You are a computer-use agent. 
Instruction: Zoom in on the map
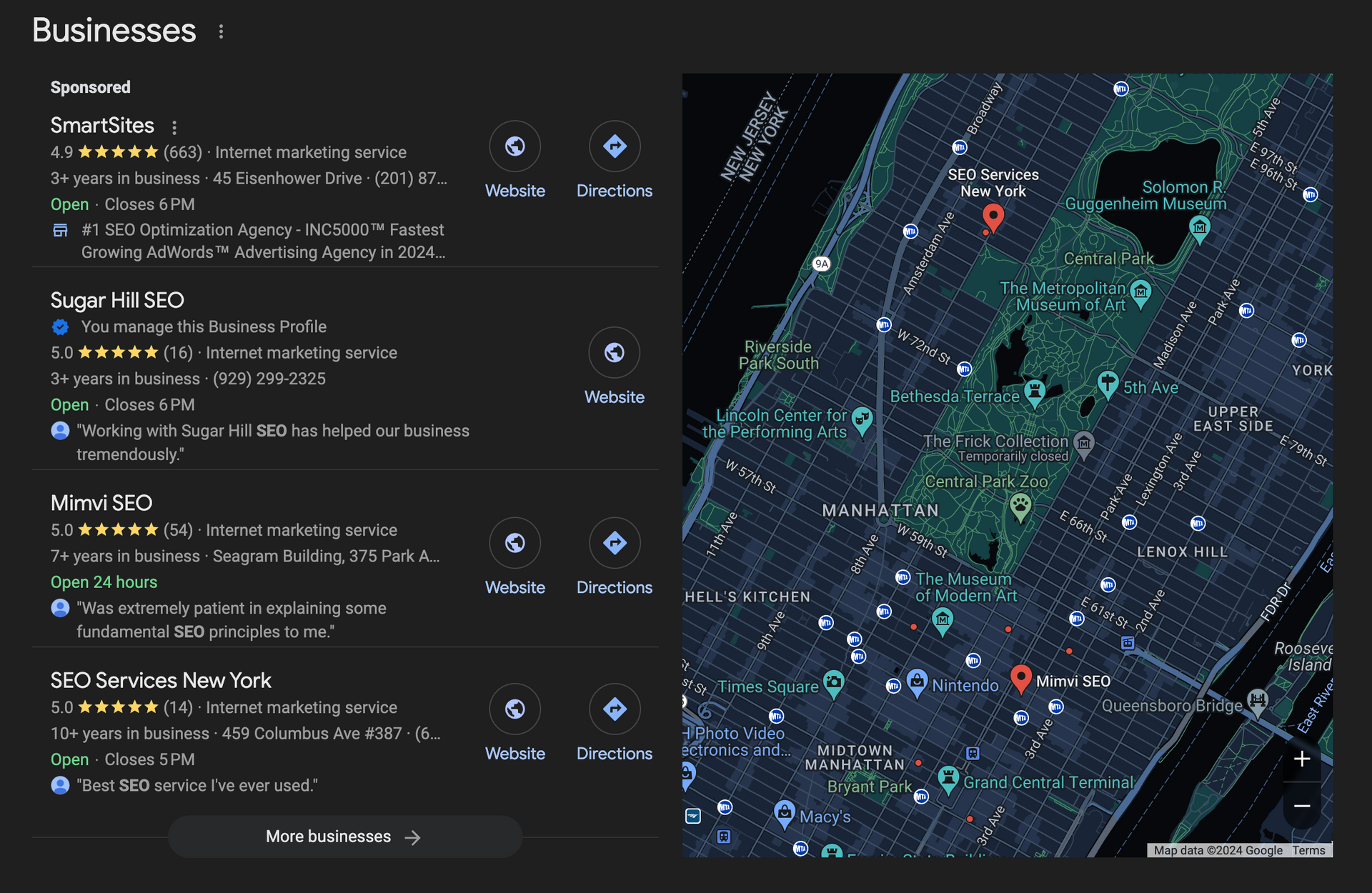click(x=1301, y=759)
